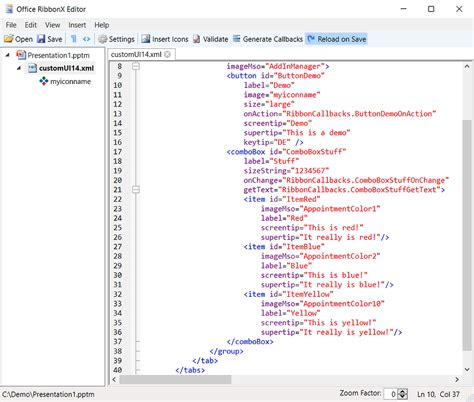Collapse the code fold at line 21
Screen dimensions: 474x402
pyautogui.click(x=136, y=190)
